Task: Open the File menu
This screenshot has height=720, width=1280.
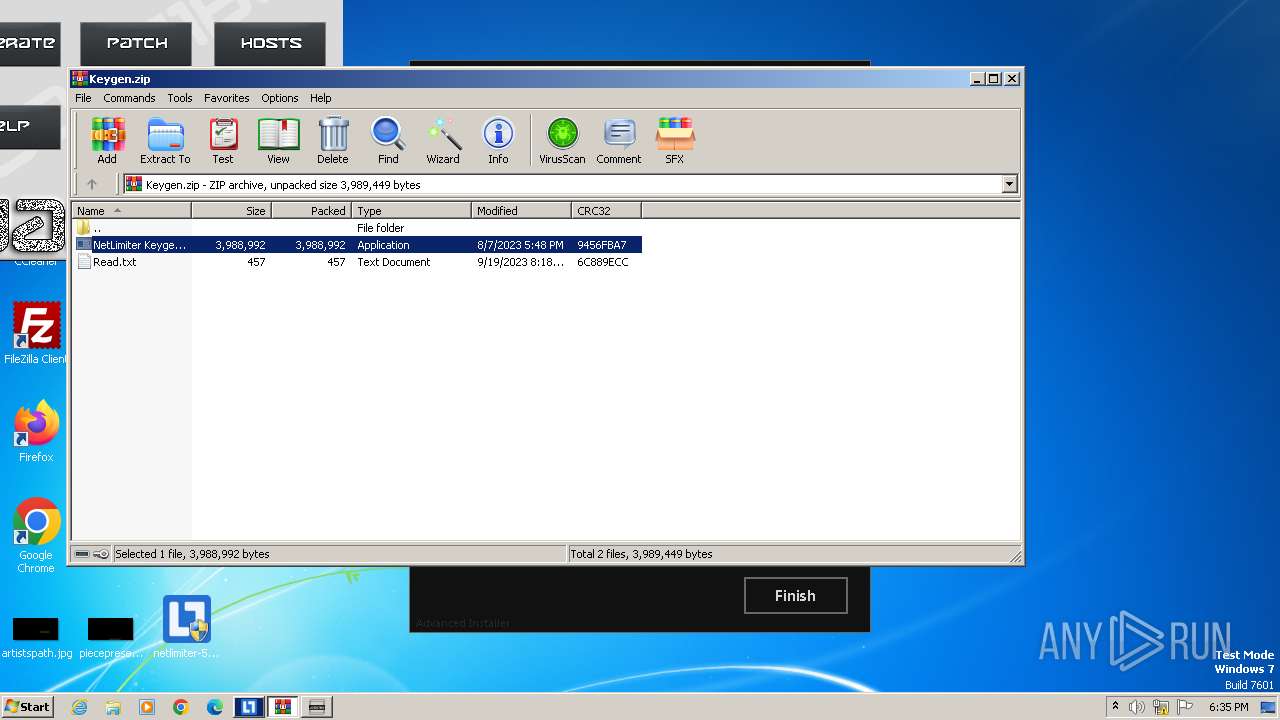Action: point(83,98)
